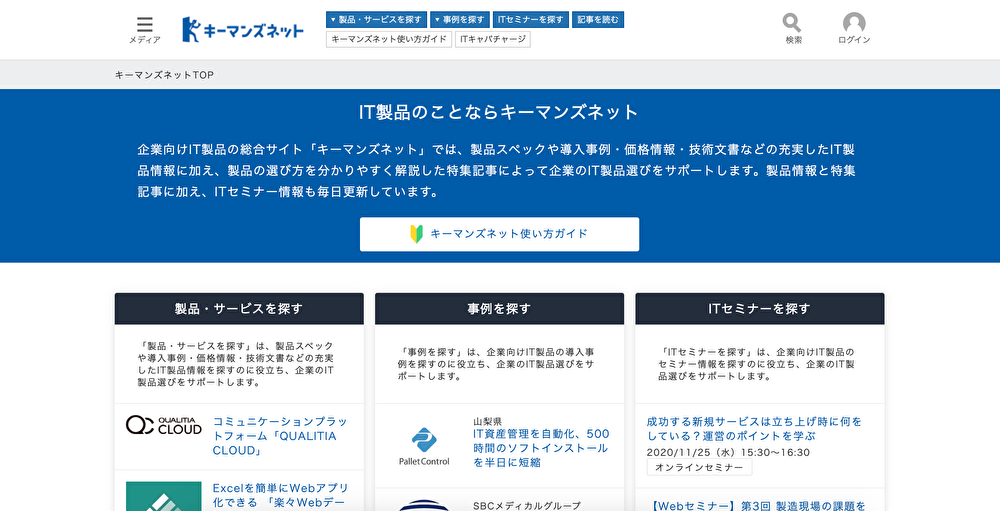Click the キーマンズネット logo
The height and width of the screenshot is (511, 1000).
(x=243, y=29)
